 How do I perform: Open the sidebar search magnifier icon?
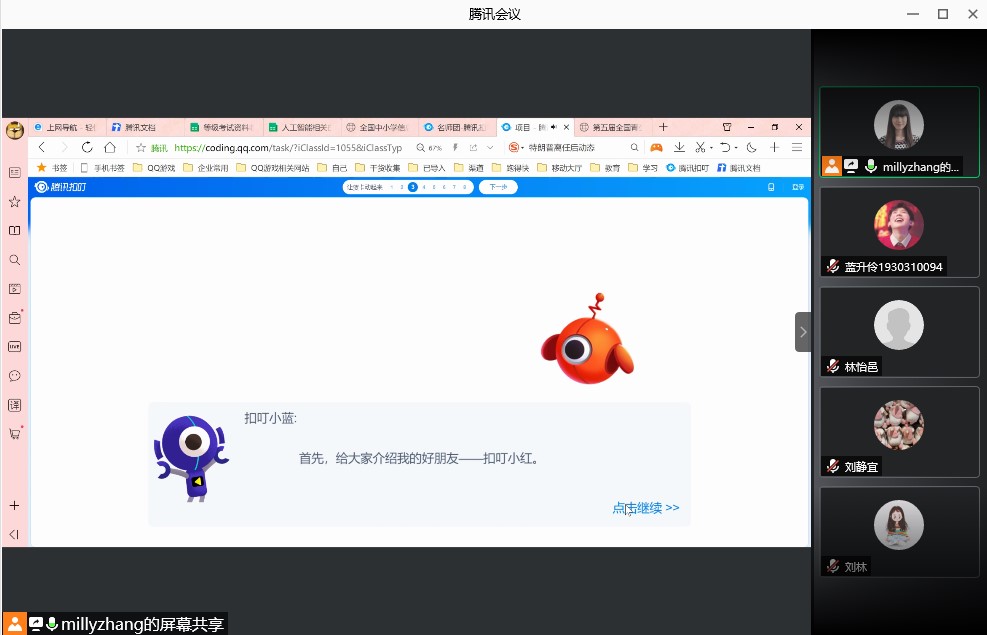(14, 260)
